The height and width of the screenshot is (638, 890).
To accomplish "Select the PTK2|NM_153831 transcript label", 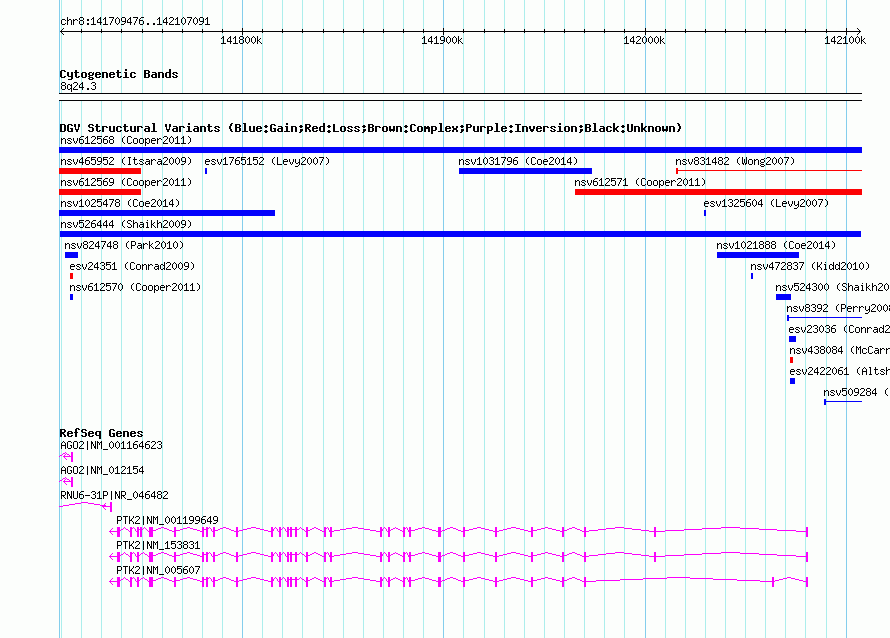I will tap(158, 545).
